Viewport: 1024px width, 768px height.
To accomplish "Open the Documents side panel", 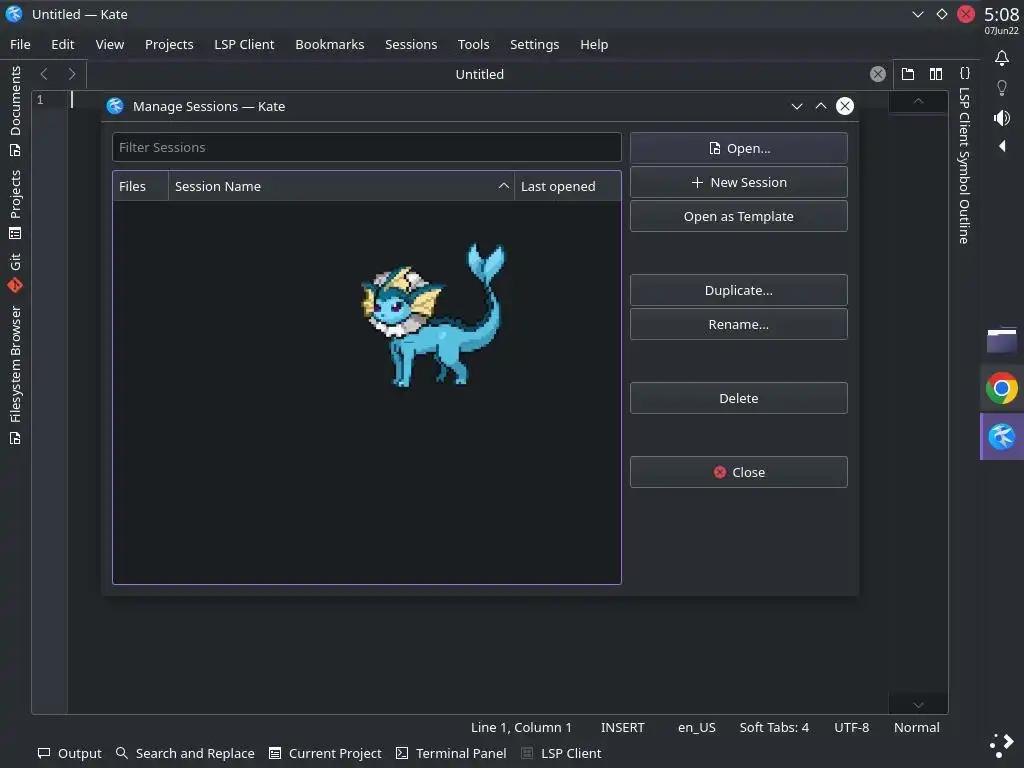I will [x=15, y=111].
